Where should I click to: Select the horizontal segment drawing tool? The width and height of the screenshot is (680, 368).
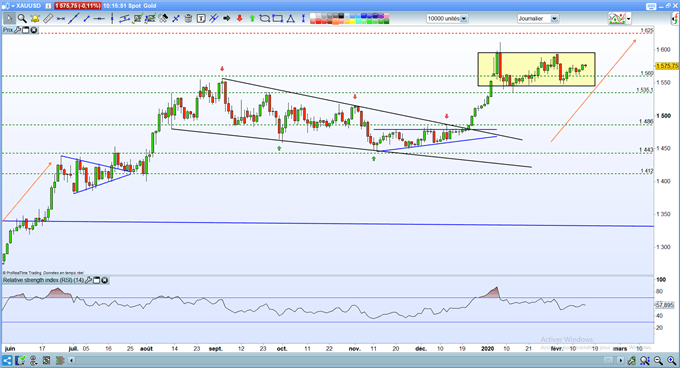tap(60, 19)
